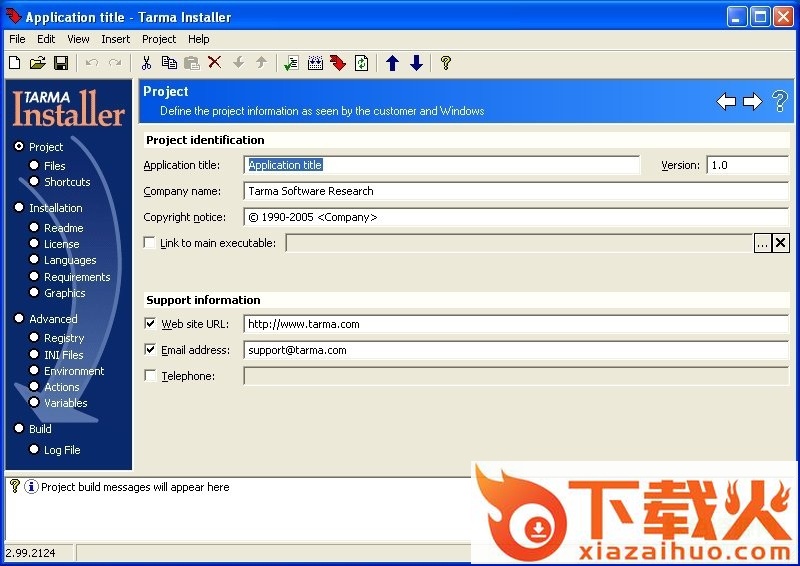Click the Copyright notice input field
Screen dimensions: 800x566
516,217
